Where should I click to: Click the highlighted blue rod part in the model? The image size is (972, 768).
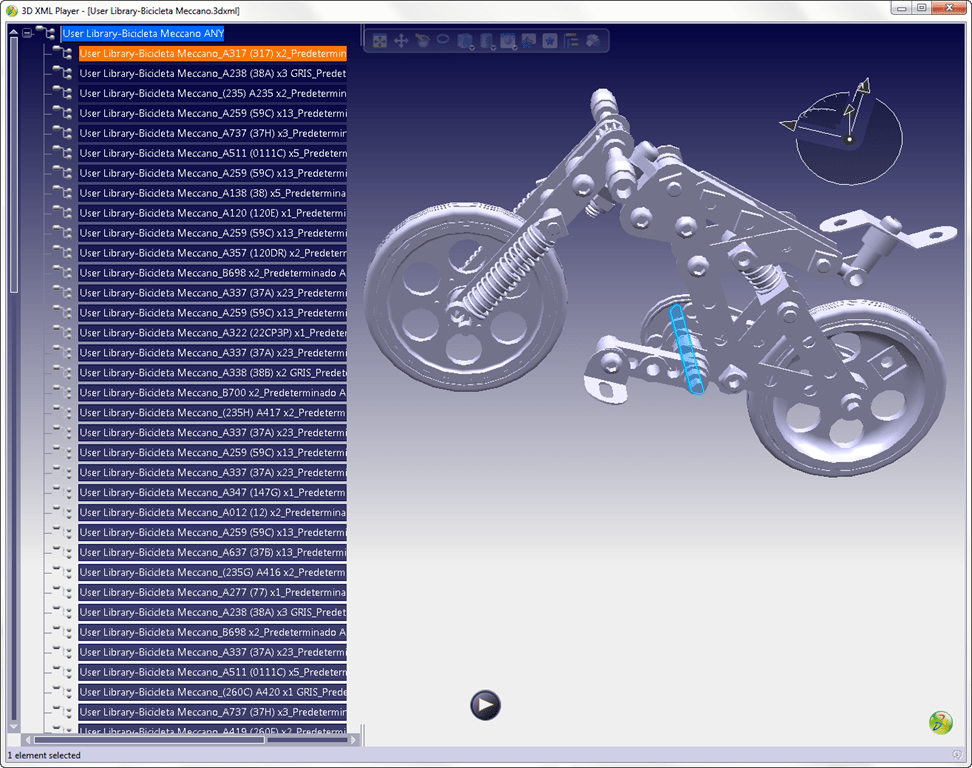pyautogui.click(x=686, y=349)
